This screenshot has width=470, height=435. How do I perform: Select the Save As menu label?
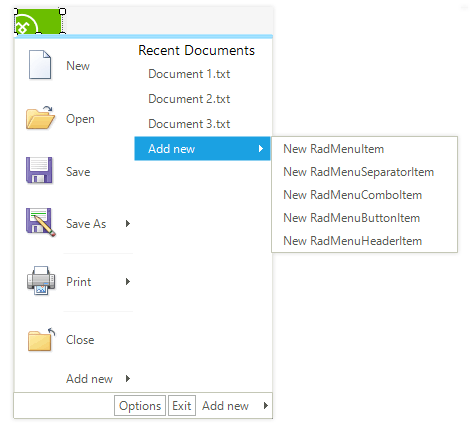pyautogui.click(x=86, y=224)
